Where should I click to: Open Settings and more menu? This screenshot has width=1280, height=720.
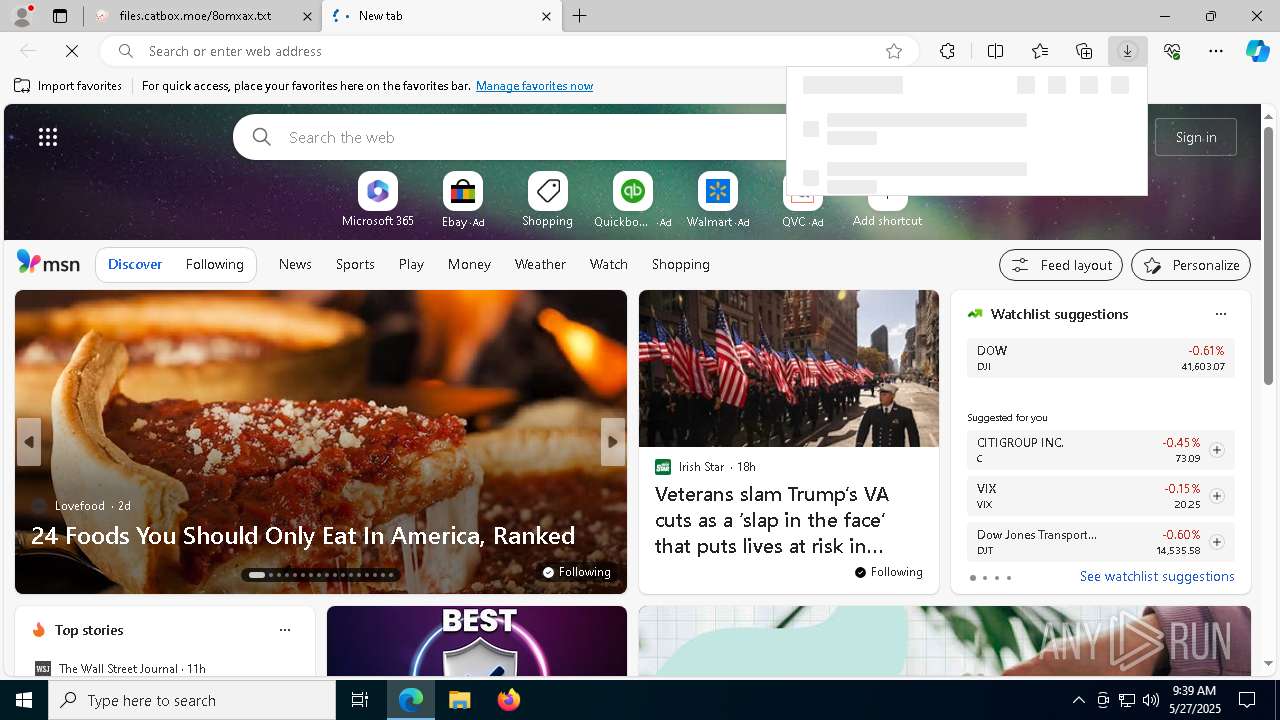(x=1216, y=51)
